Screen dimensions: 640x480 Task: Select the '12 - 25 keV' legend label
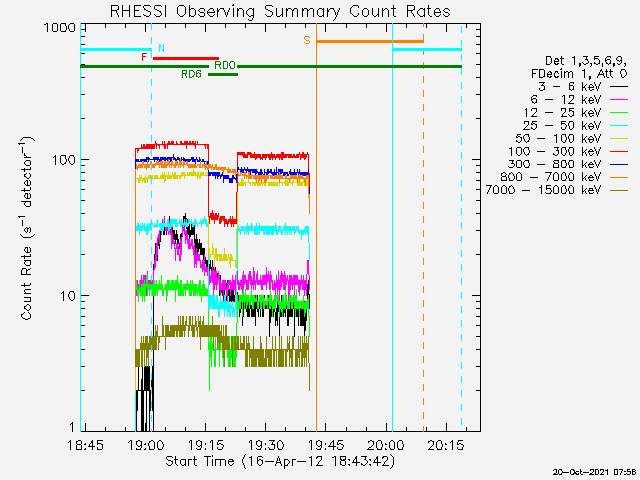pos(562,113)
